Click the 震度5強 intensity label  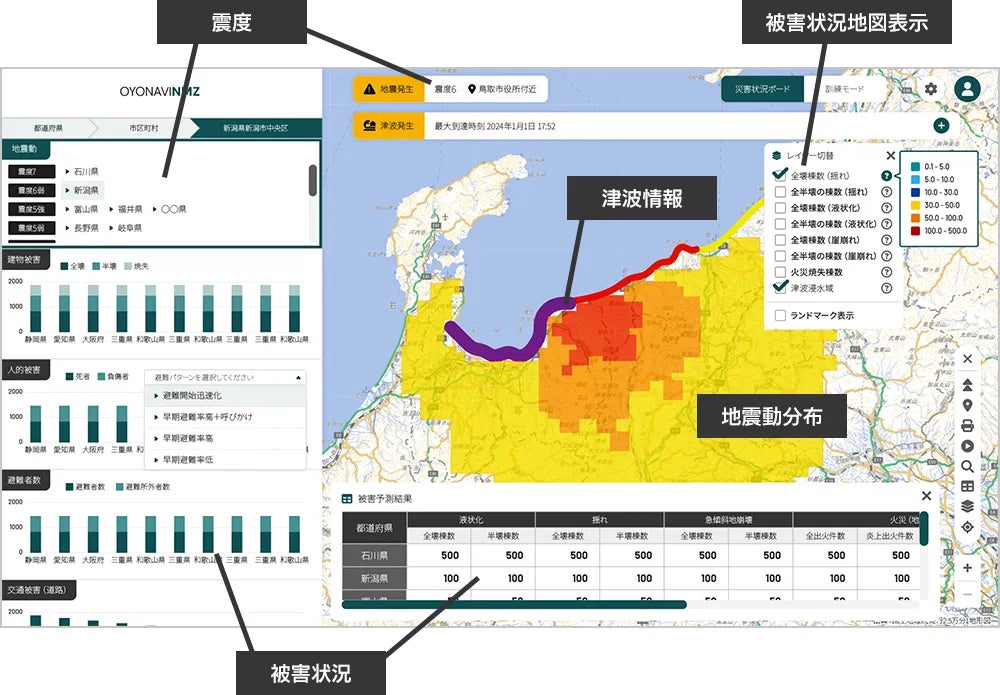click(31, 209)
